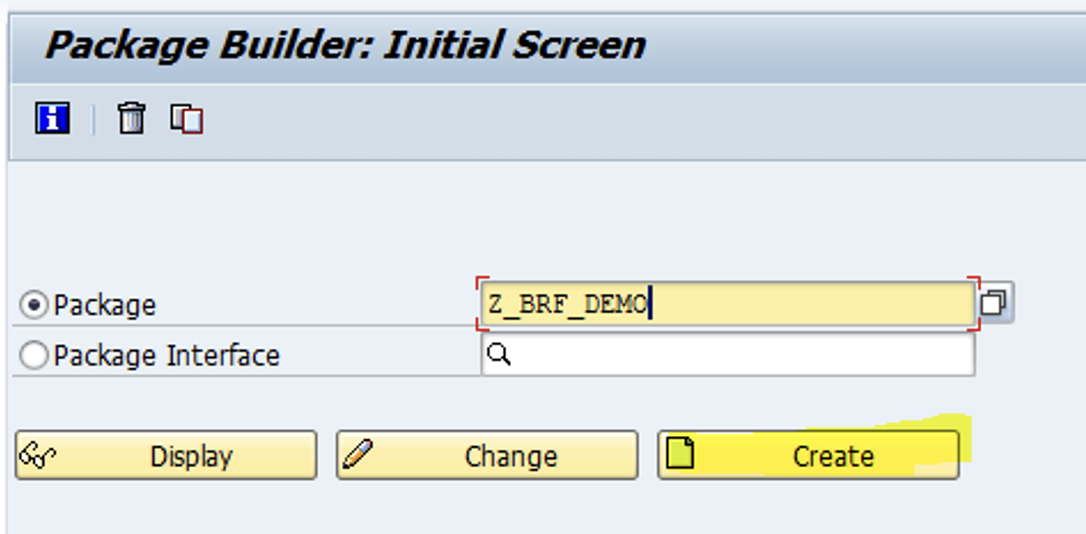
Task: Click the pencil icon on Change button
Action: (x=357, y=454)
